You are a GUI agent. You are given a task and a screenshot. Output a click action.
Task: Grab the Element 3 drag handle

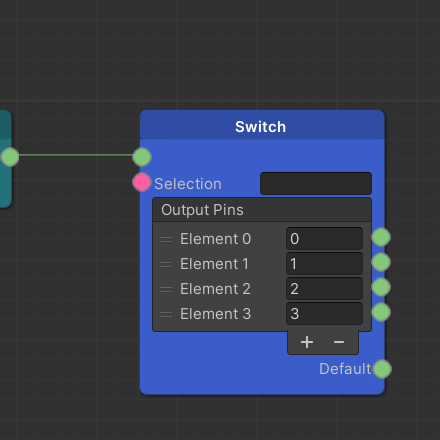point(166,314)
